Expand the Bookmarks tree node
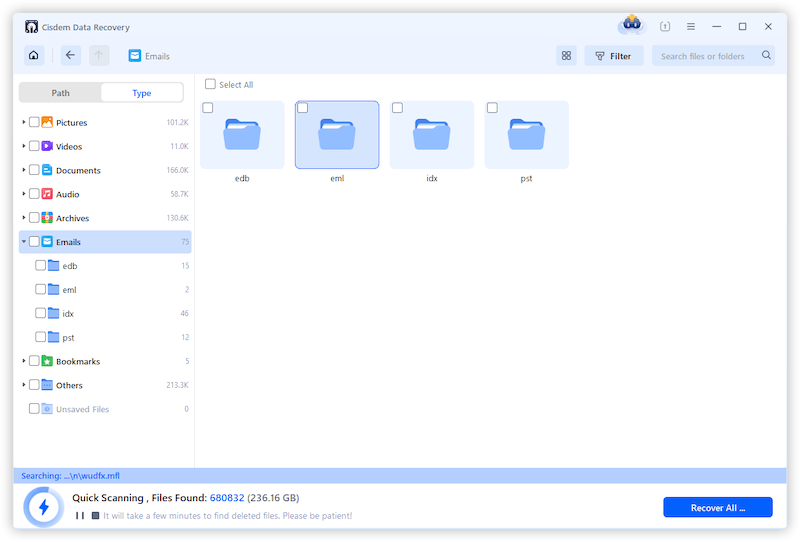The width and height of the screenshot is (800, 542). coord(23,361)
